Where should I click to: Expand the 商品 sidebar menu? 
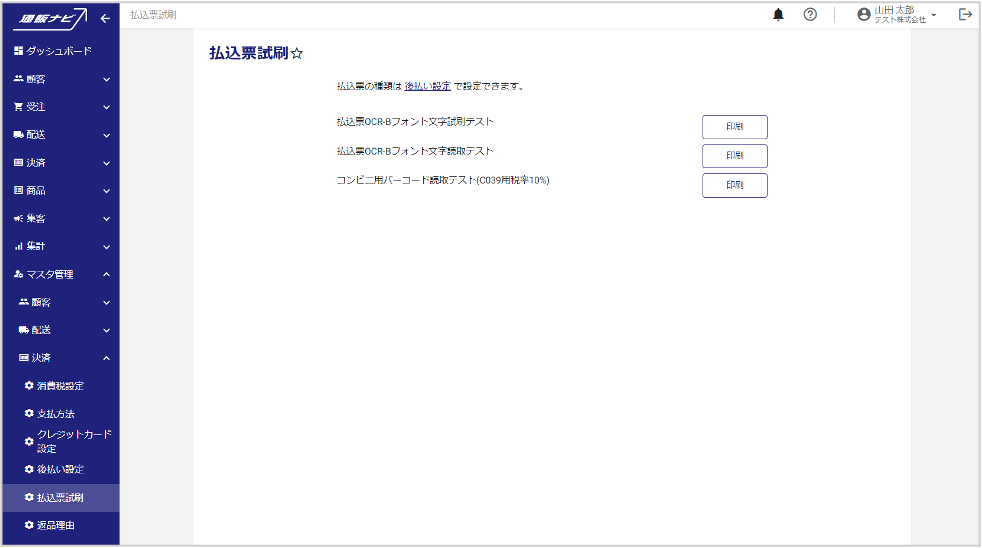tap(60, 190)
